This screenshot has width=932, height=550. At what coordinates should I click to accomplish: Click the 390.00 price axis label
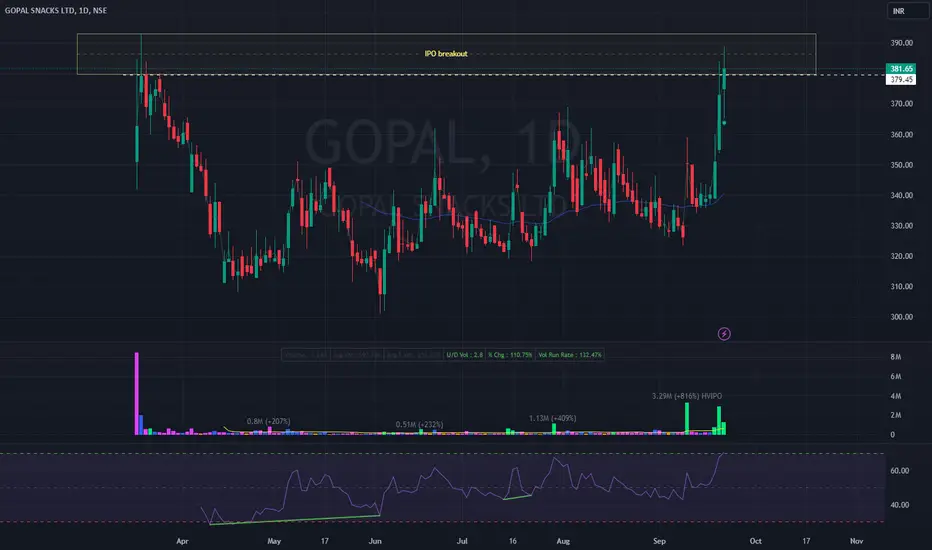point(901,43)
